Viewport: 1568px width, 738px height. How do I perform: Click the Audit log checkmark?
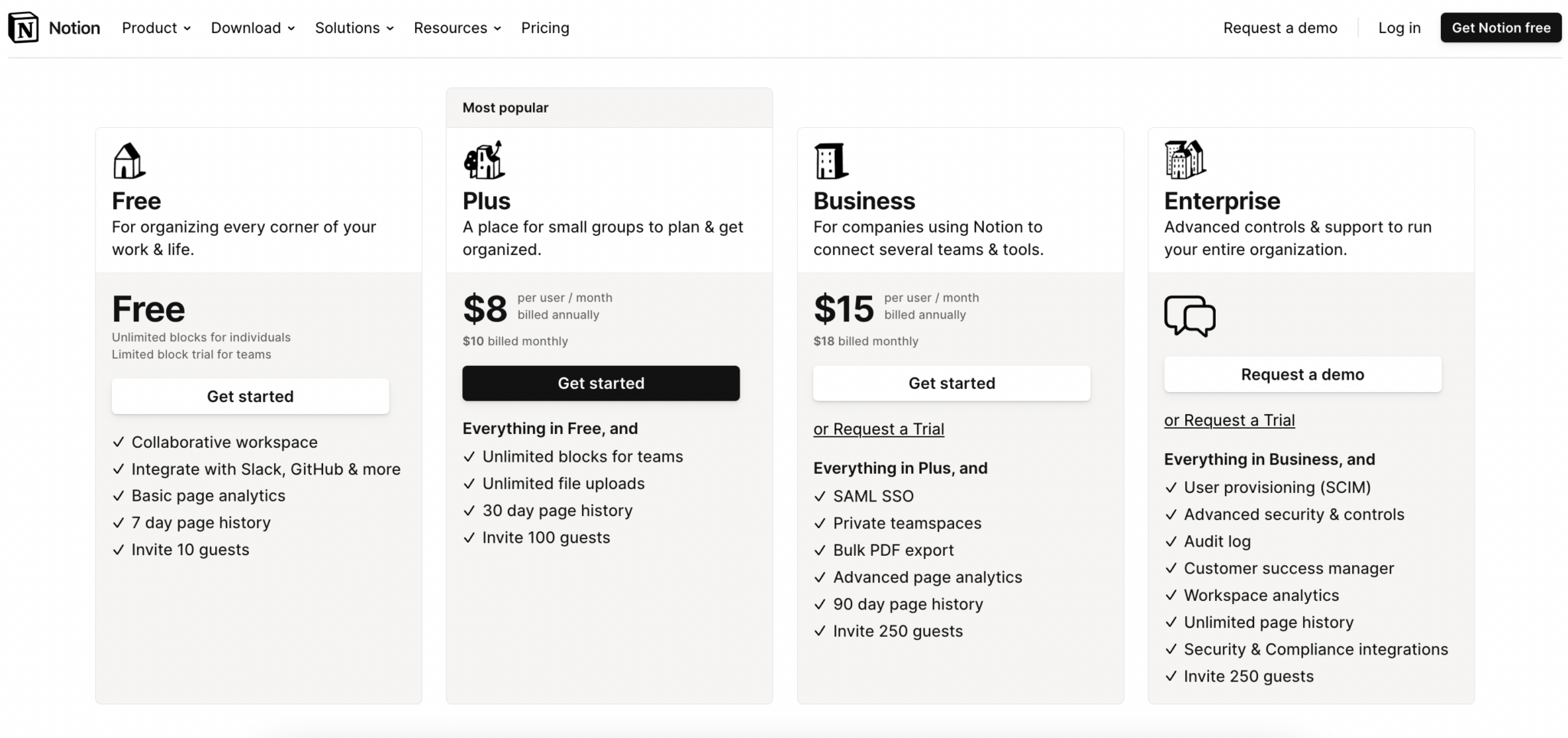1170,541
